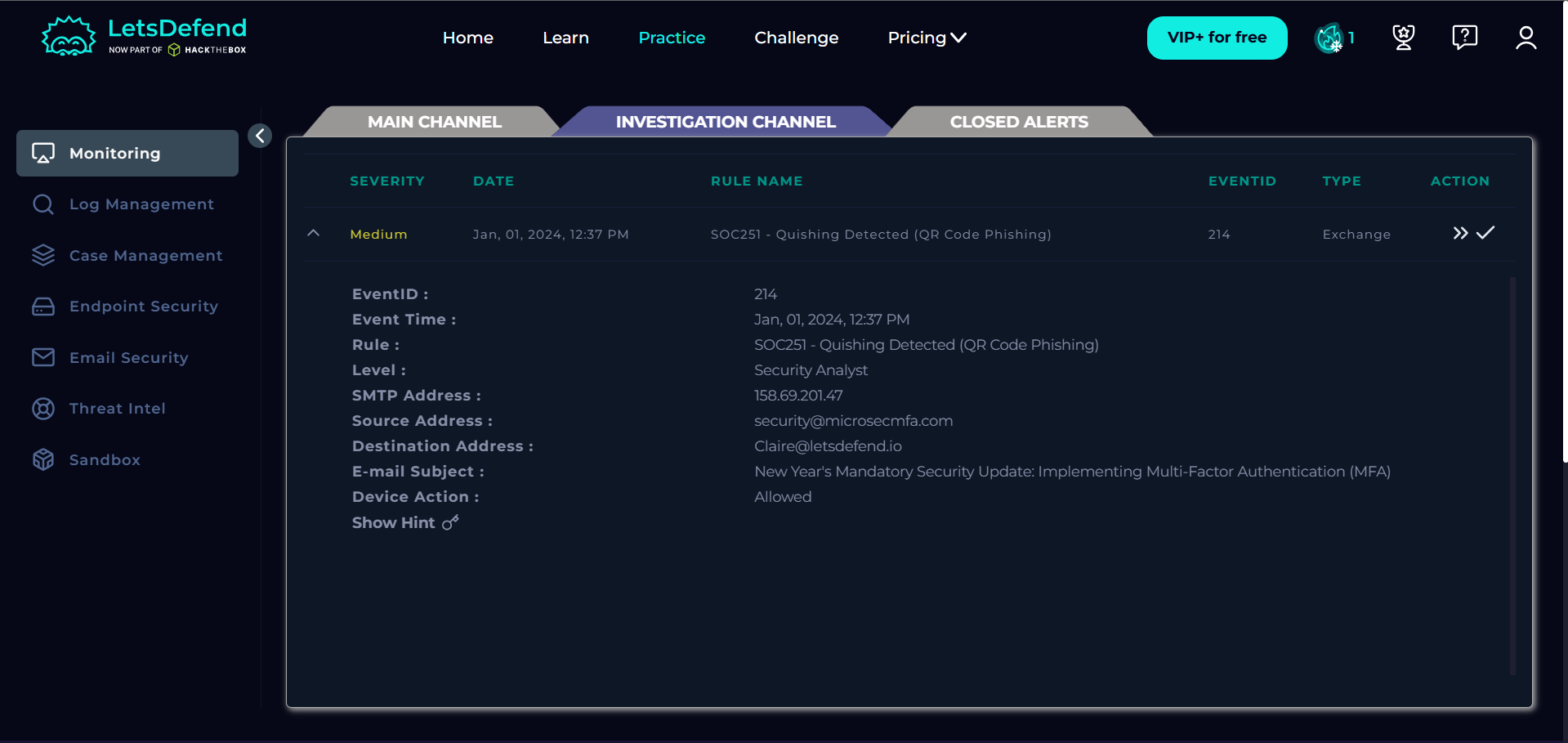Open Sandbox cube icon
The height and width of the screenshot is (743, 1568).
(x=43, y=459)
